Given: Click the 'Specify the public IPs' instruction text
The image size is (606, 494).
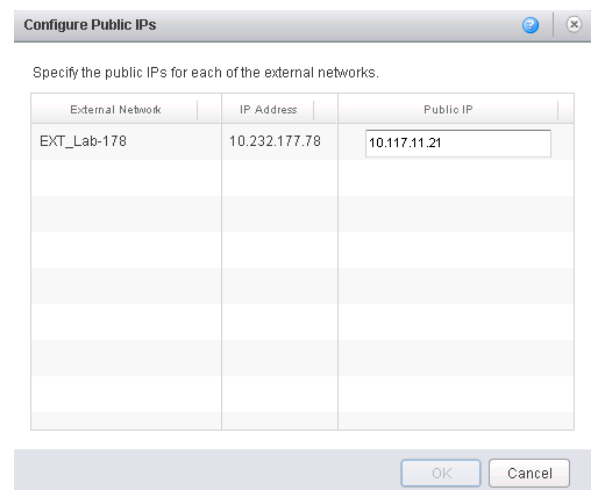Looking at the screenshot, I should (206, 73).
